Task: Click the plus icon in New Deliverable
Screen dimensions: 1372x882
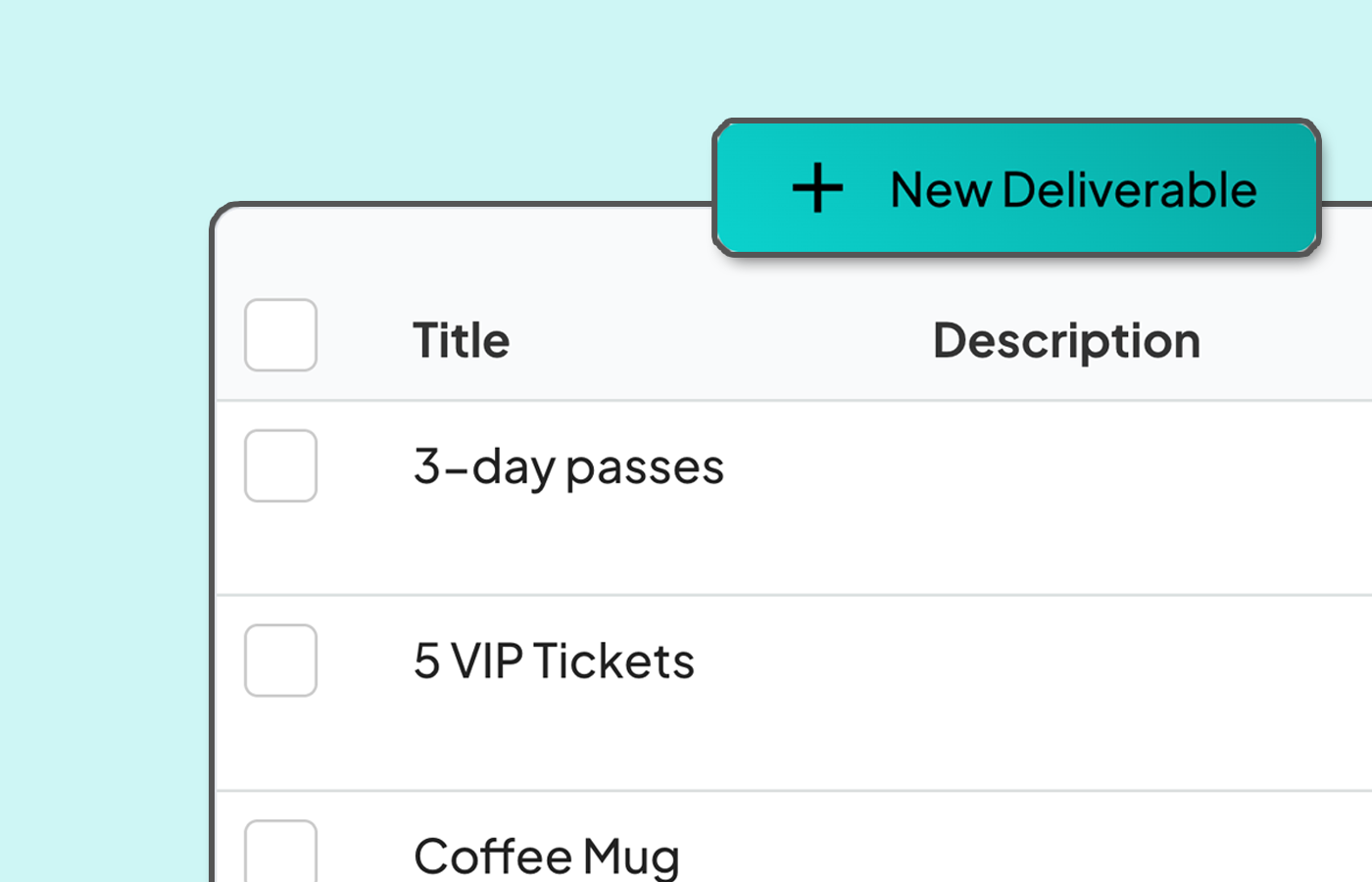Action: [817, 188]
